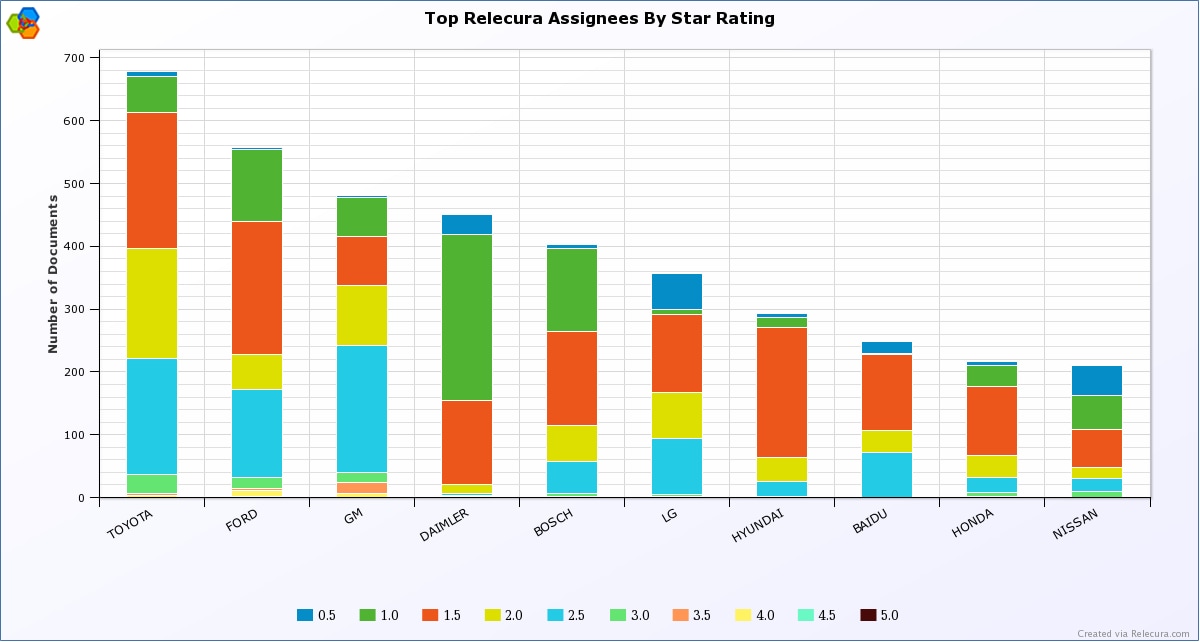Viewport: 1200px width, 642px height.
Task: Click Honda's orange 1.5-star bar segment
Action: point(992,421)
